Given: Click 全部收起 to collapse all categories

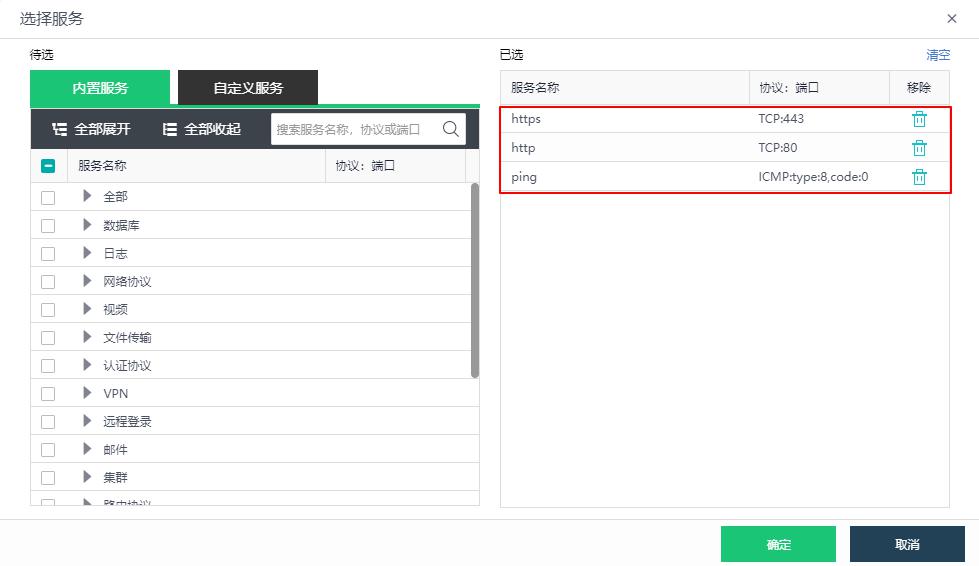Looking at the screenshot, I should [201, 129].
